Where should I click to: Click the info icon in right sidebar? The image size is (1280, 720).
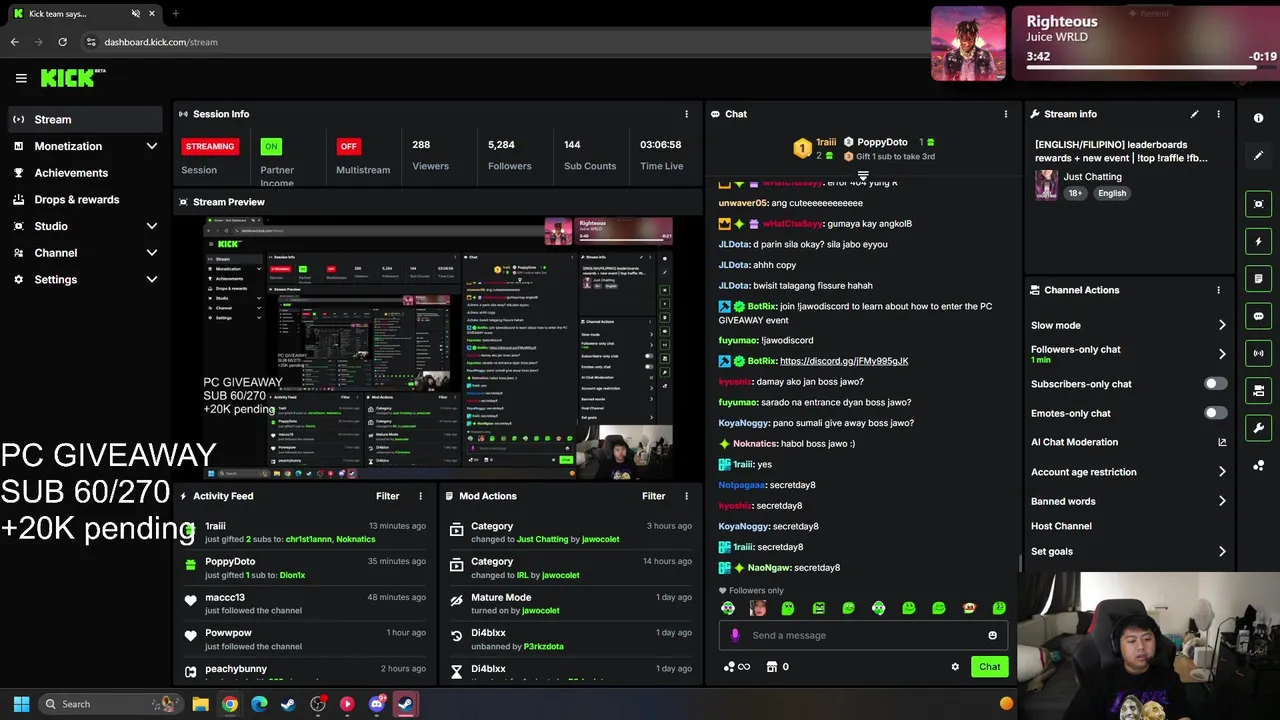click(1258, 118)
